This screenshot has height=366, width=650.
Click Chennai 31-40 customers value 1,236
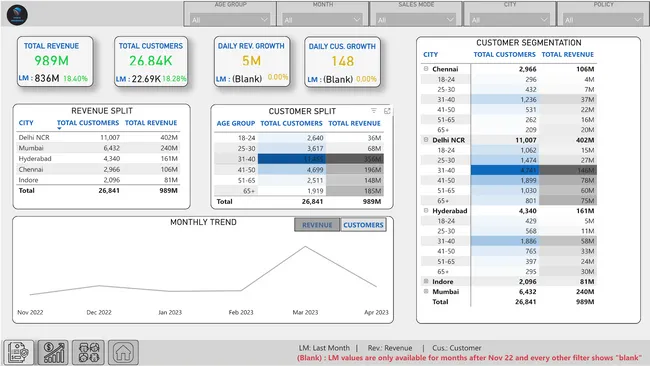click(x=528, y=99)
